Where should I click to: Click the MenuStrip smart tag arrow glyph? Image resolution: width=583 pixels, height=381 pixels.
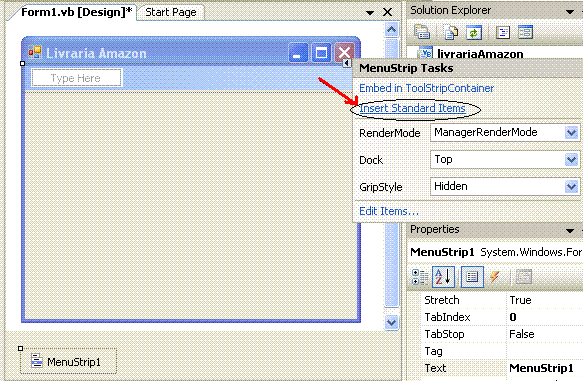346,63
